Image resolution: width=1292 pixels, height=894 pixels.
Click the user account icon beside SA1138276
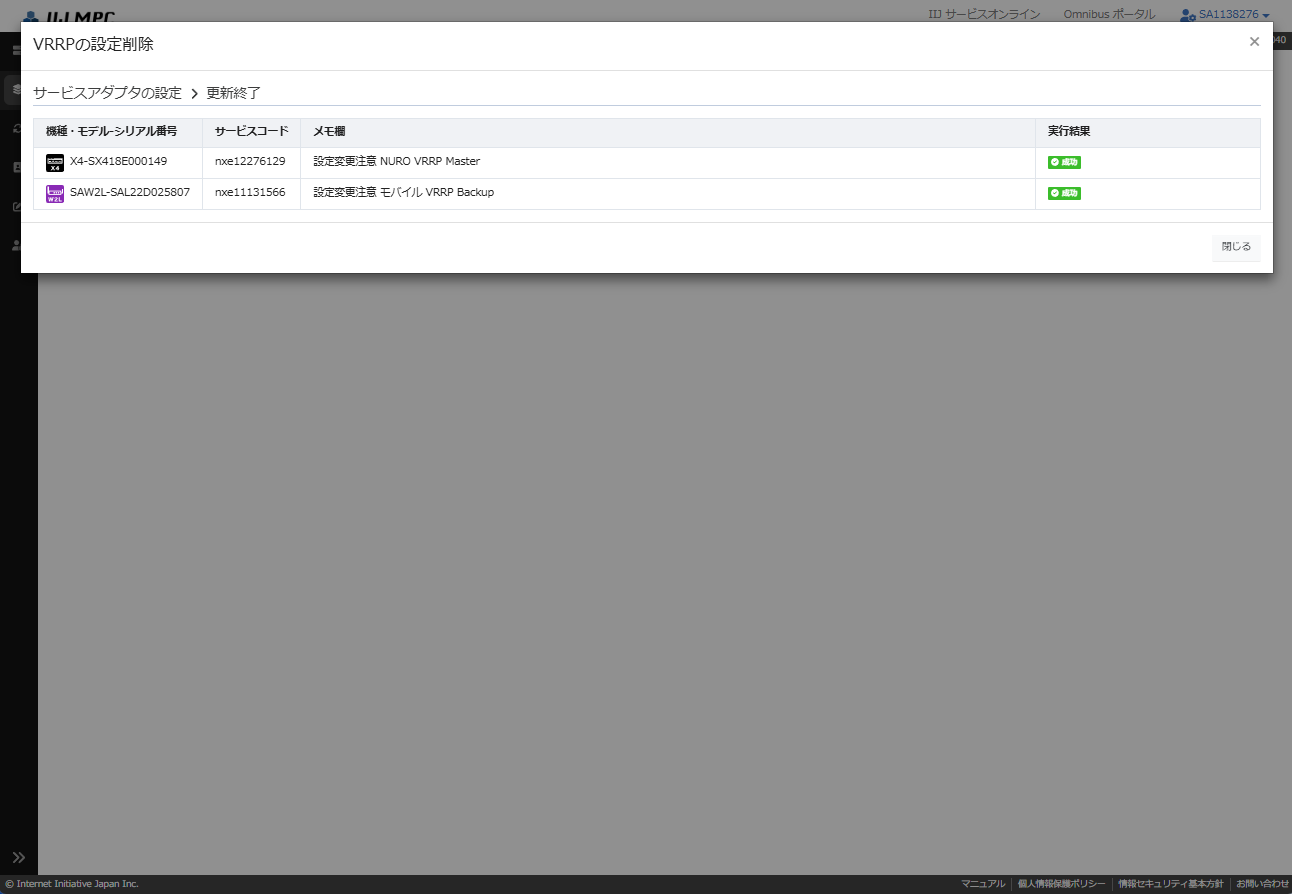point(1187,15)
